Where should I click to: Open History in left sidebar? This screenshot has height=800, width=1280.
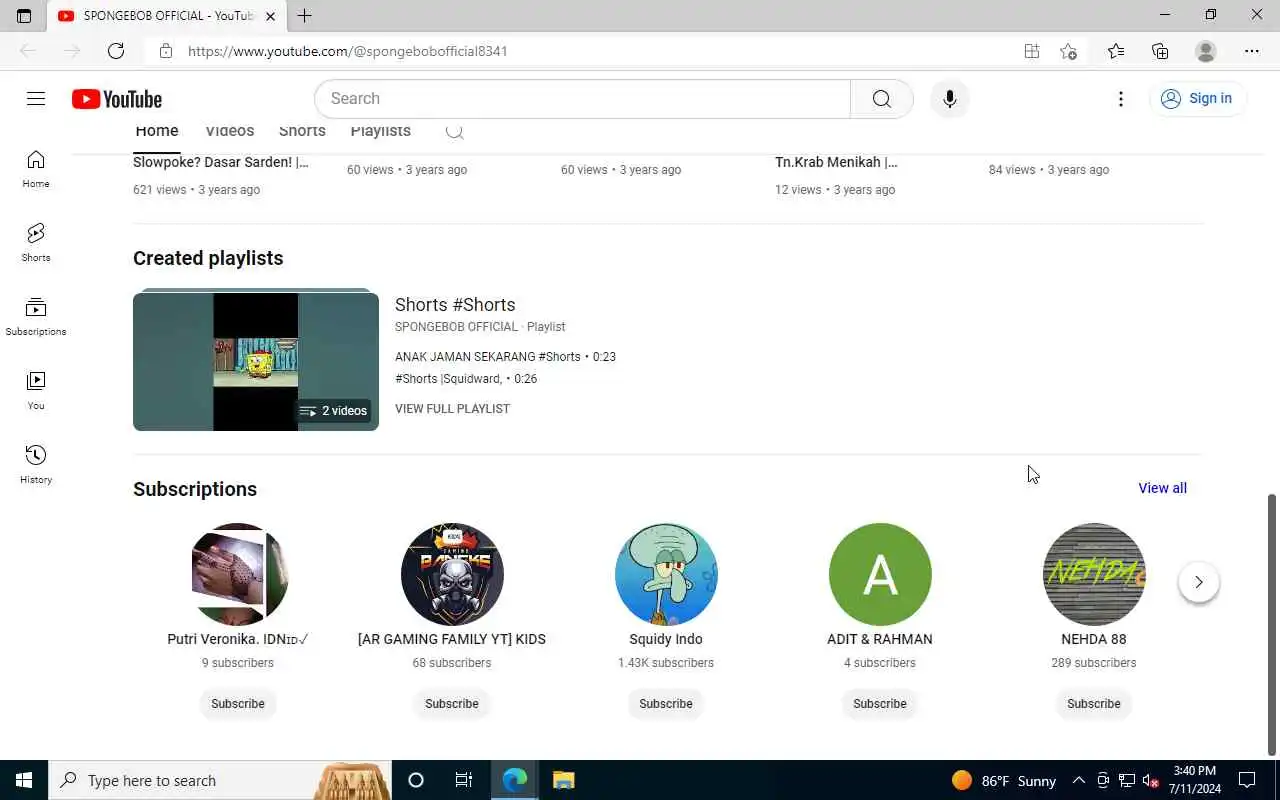pos(36,465)
